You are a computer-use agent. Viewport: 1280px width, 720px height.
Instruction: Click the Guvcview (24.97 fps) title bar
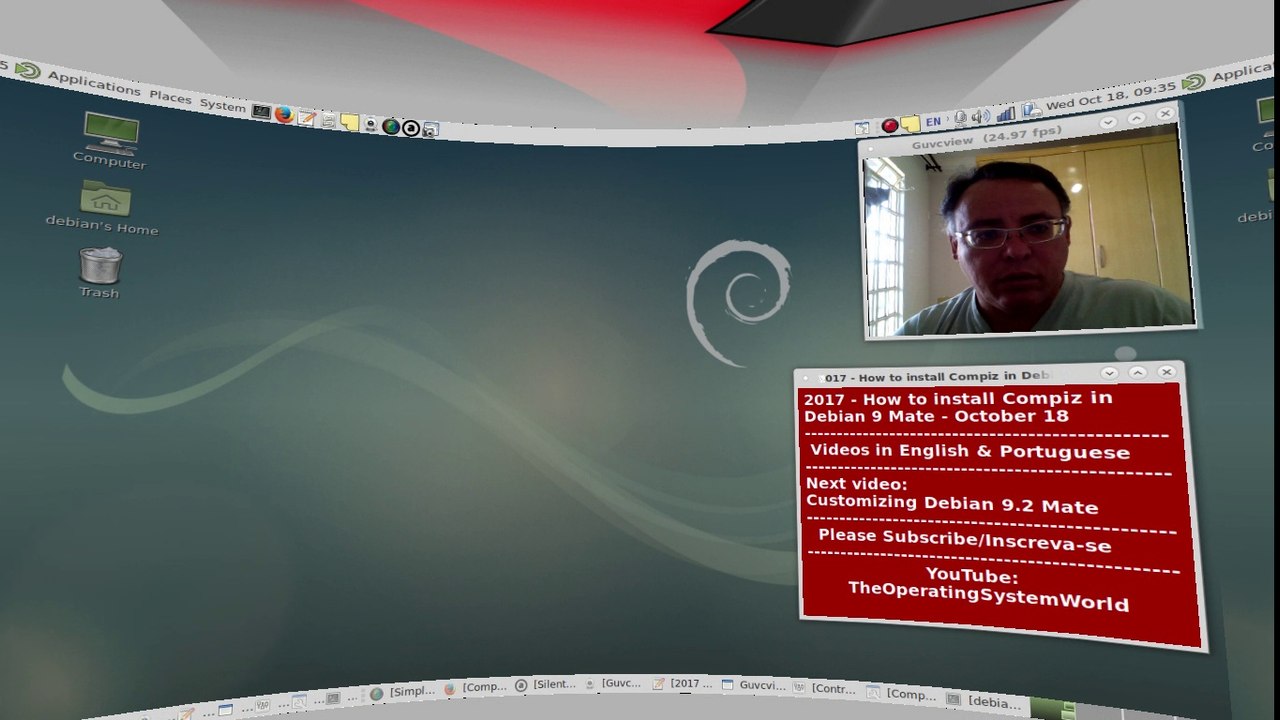click(986, 137)
